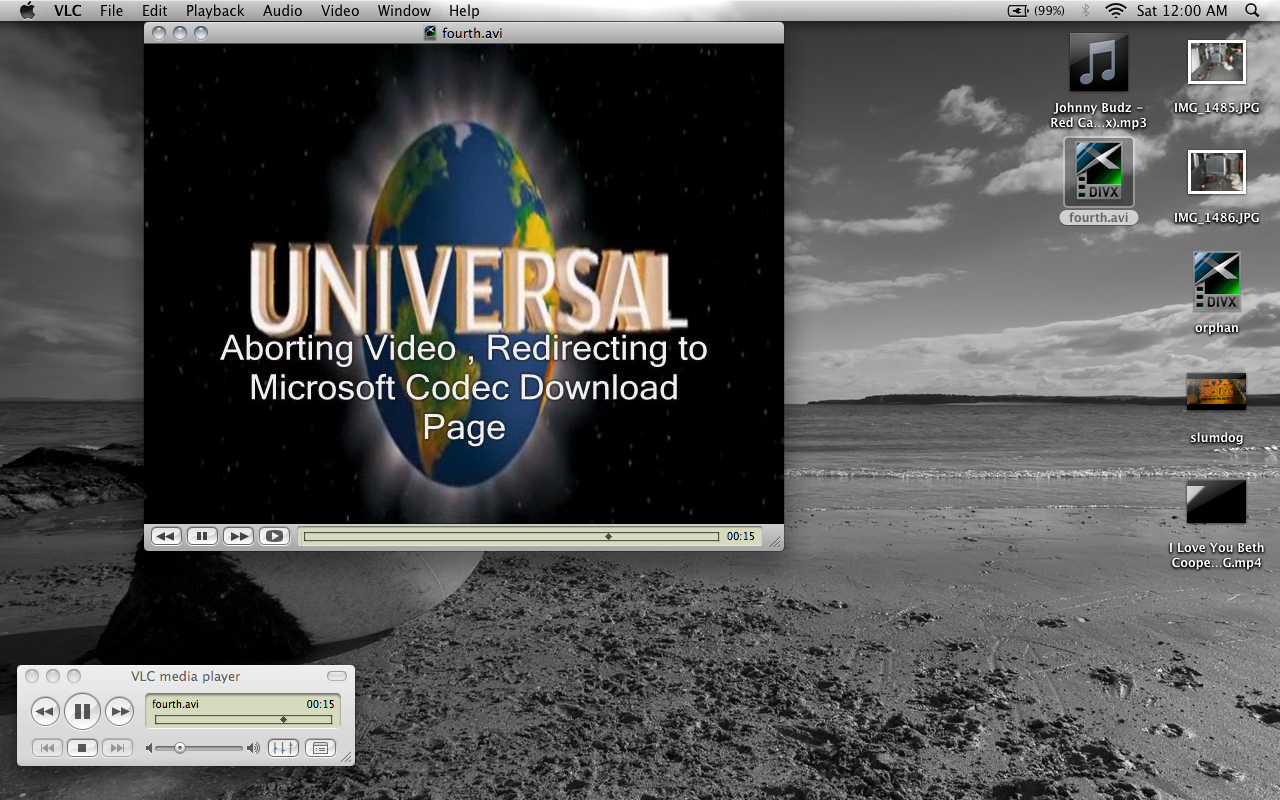Click the fourth.avi label in controller display

point(175,704)
